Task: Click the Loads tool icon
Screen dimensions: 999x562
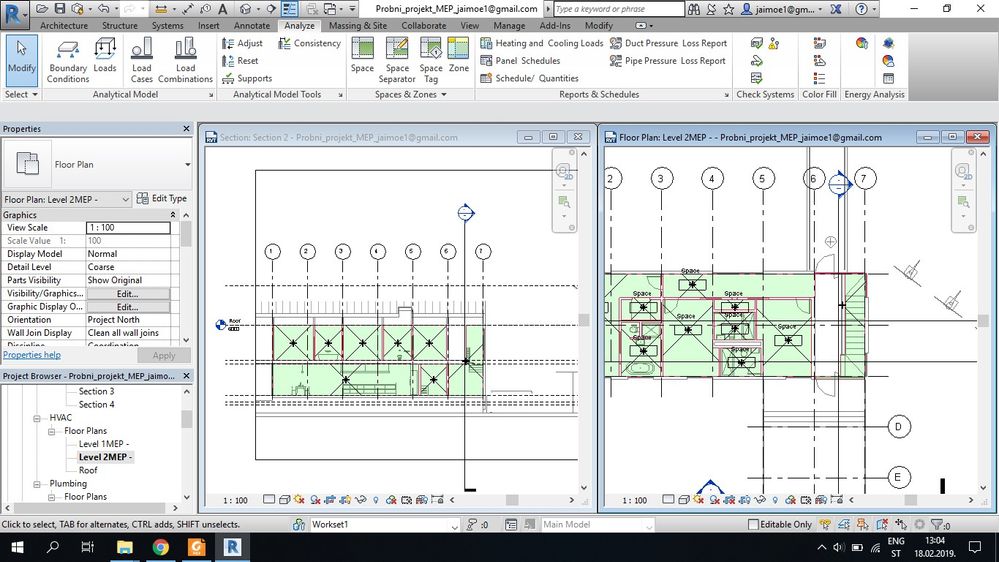Action: 104,55
